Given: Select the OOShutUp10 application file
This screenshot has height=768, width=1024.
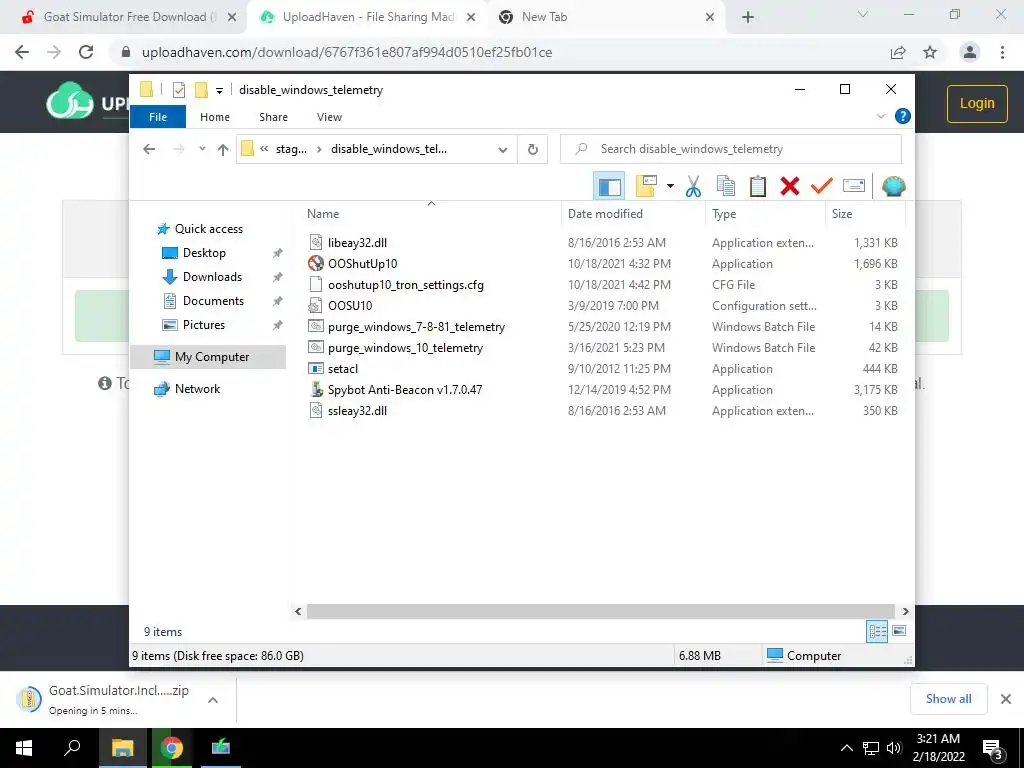Looking at the screenshot, I should coord(362,264).
